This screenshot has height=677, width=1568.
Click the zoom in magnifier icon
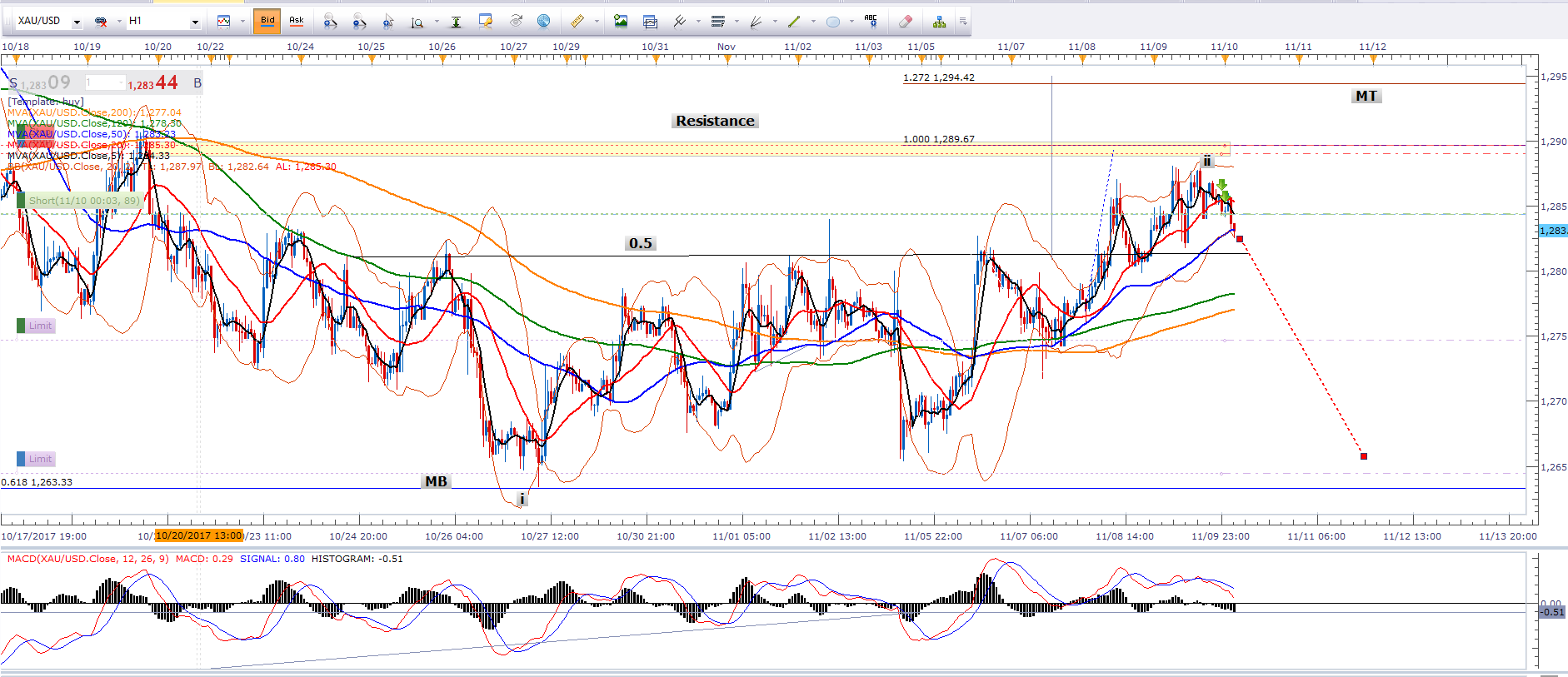pos(330,22)
